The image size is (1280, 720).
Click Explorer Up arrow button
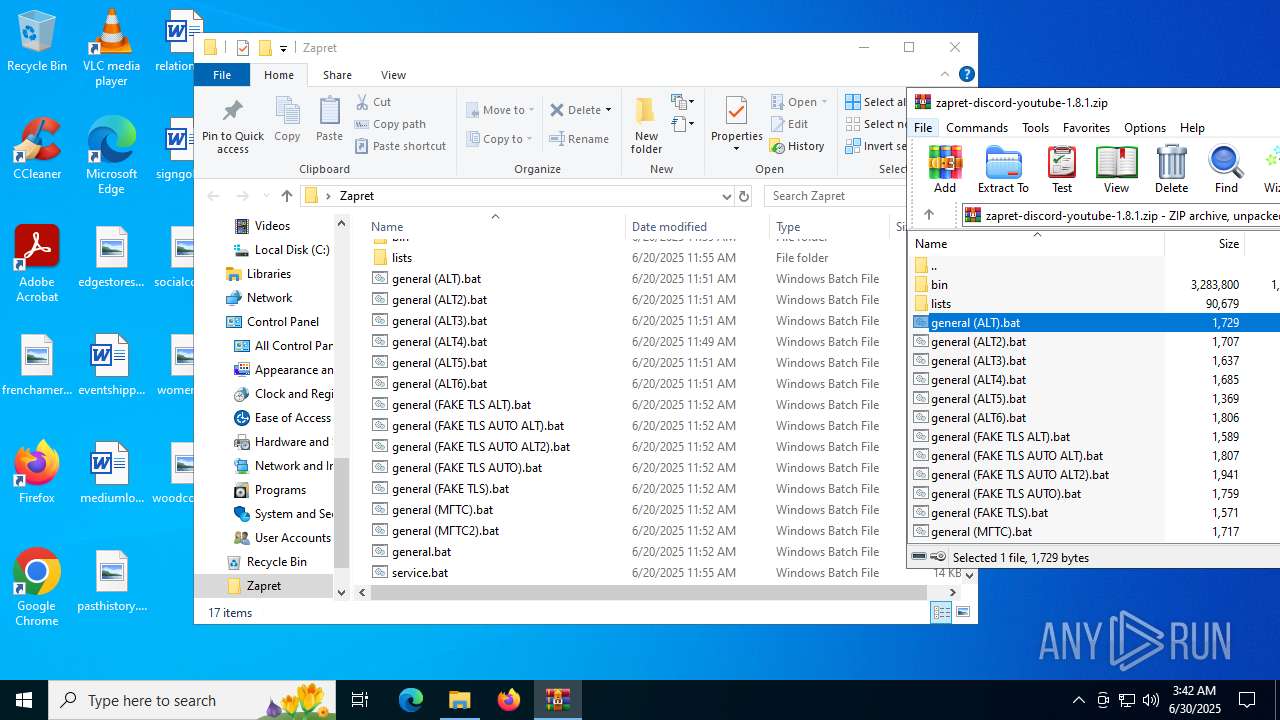(287, 196)
